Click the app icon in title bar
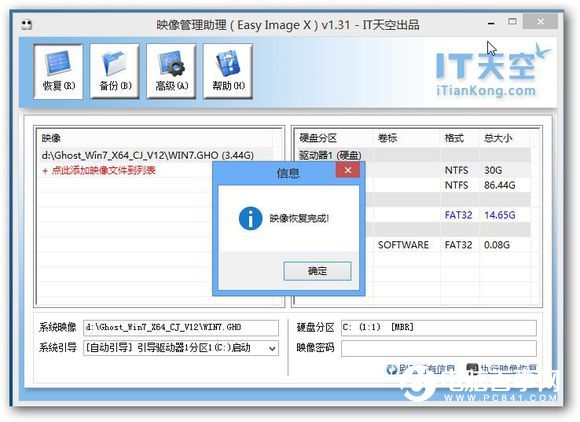 (x=27, y=25)
